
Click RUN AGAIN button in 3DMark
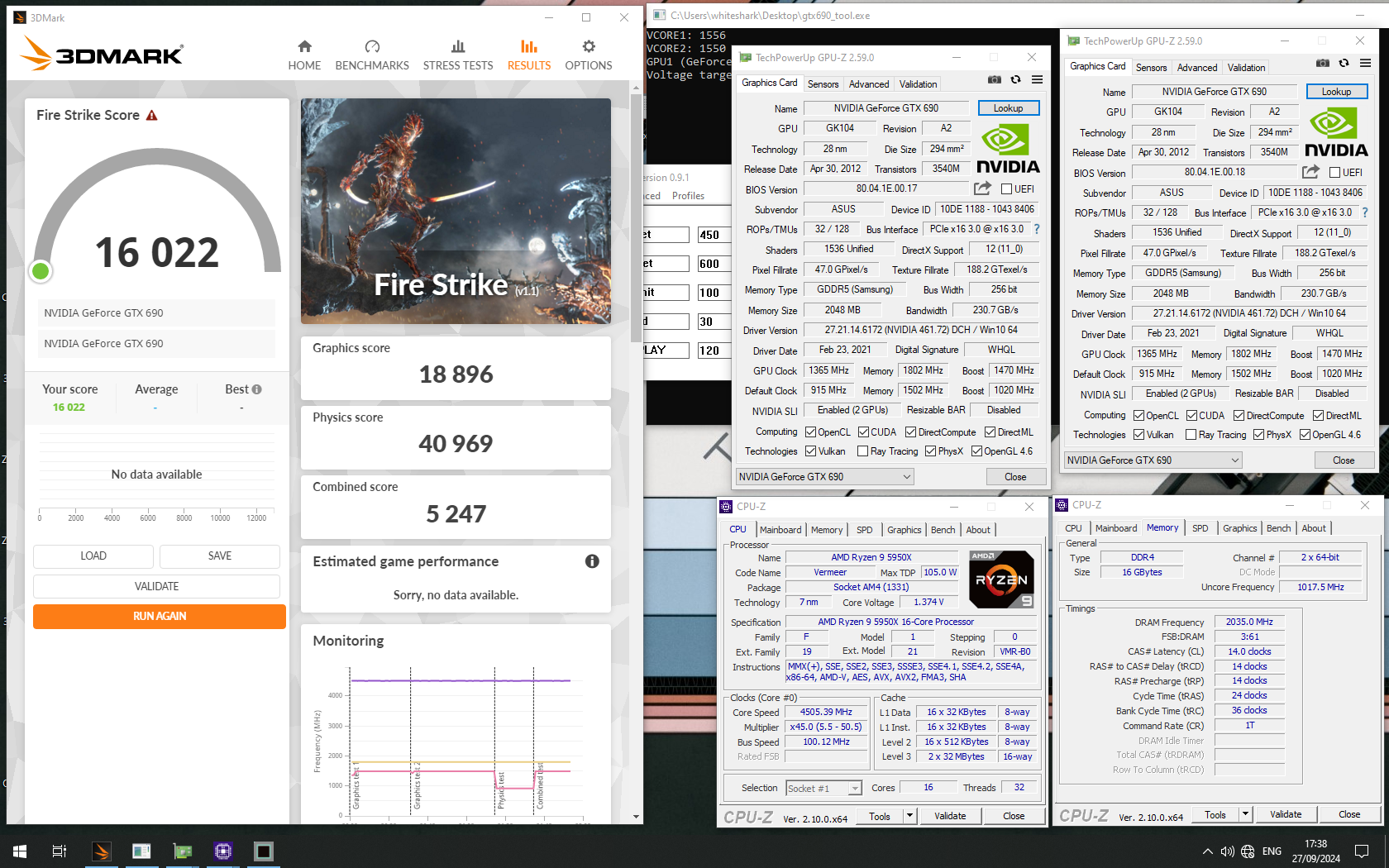pos(160,616)
